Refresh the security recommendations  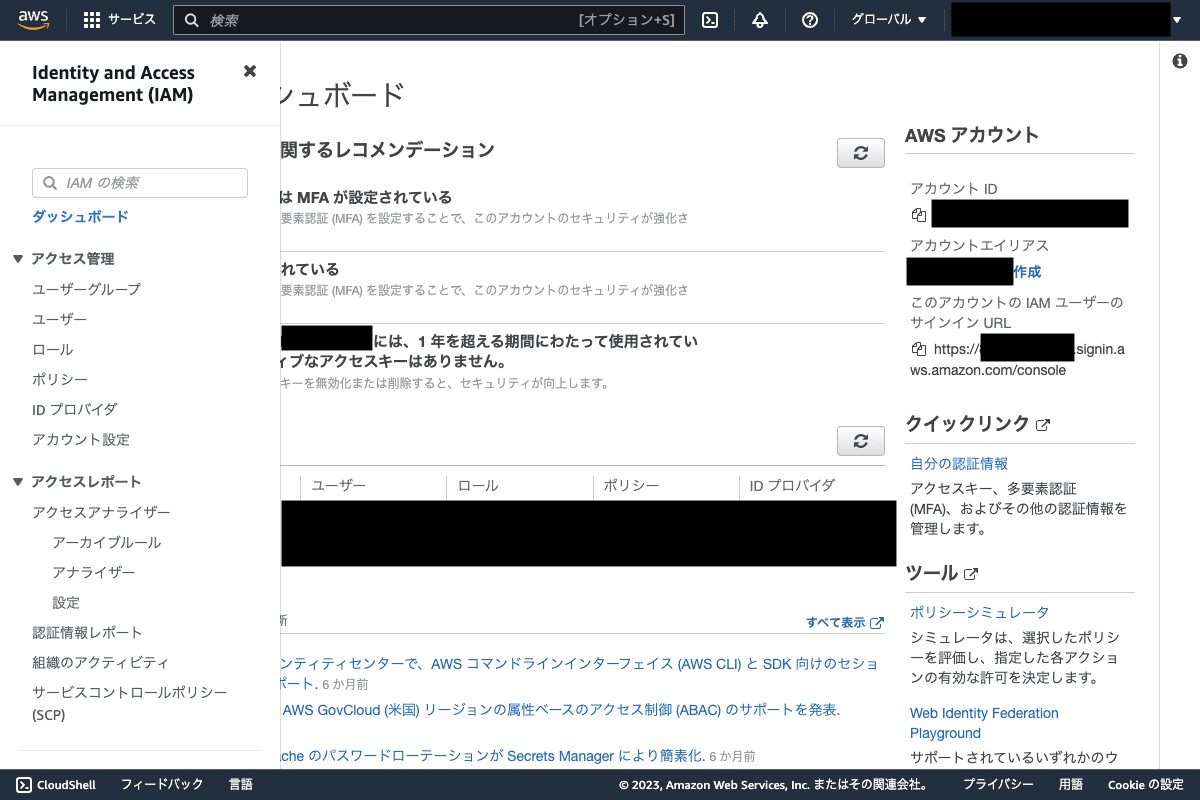click(861, 153)
